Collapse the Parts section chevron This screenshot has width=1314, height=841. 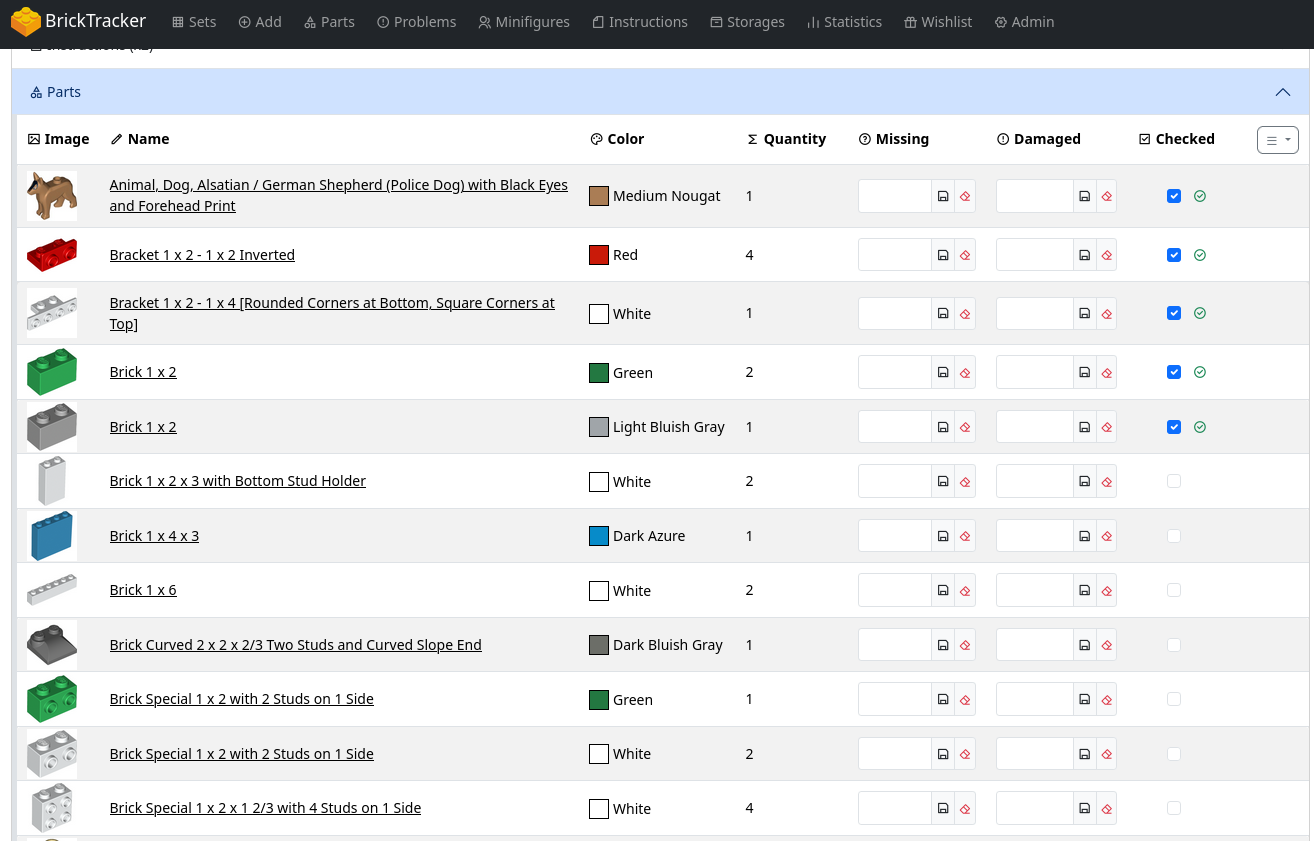1283,92
